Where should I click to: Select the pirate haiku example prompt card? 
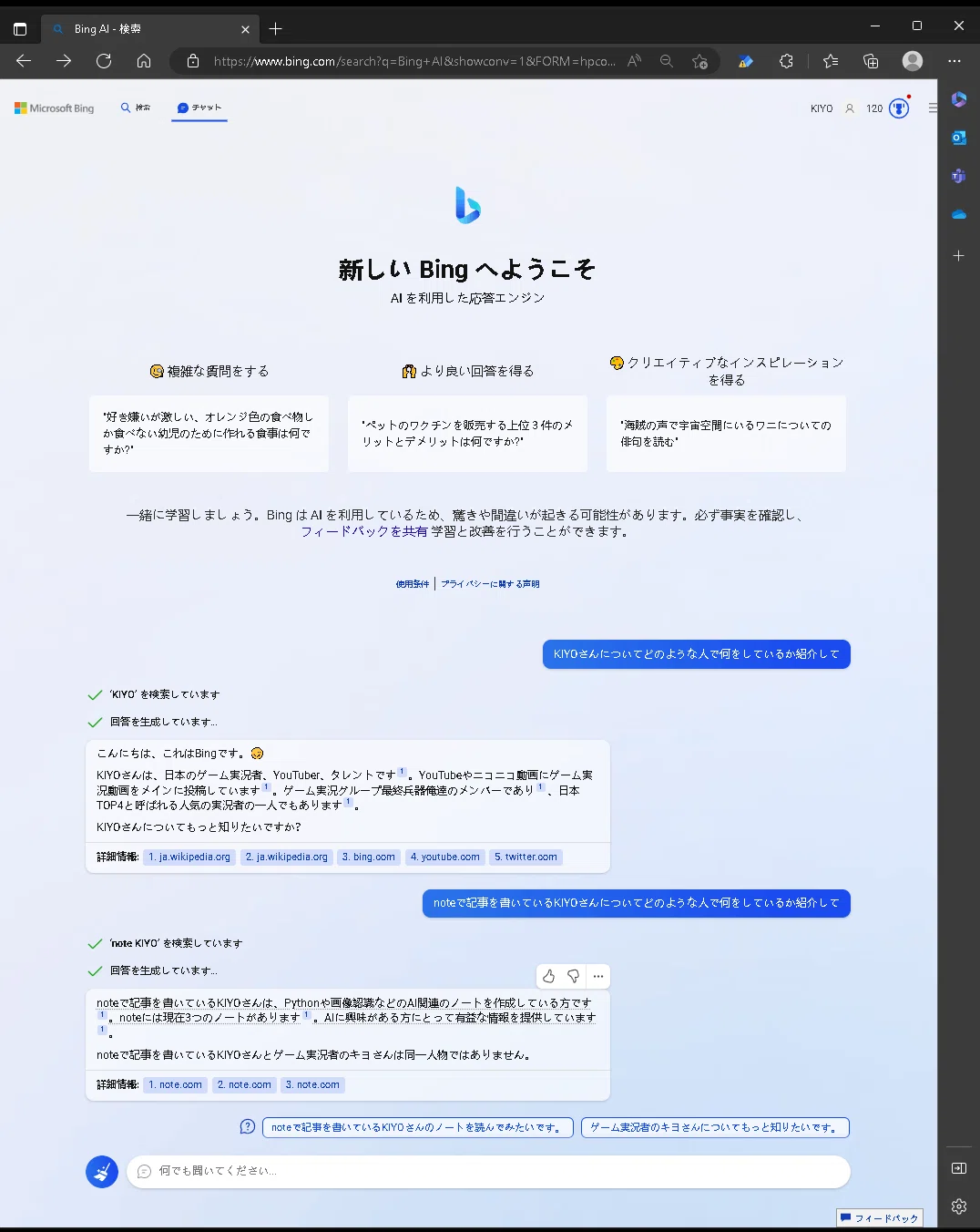click(x=726, y=434)
